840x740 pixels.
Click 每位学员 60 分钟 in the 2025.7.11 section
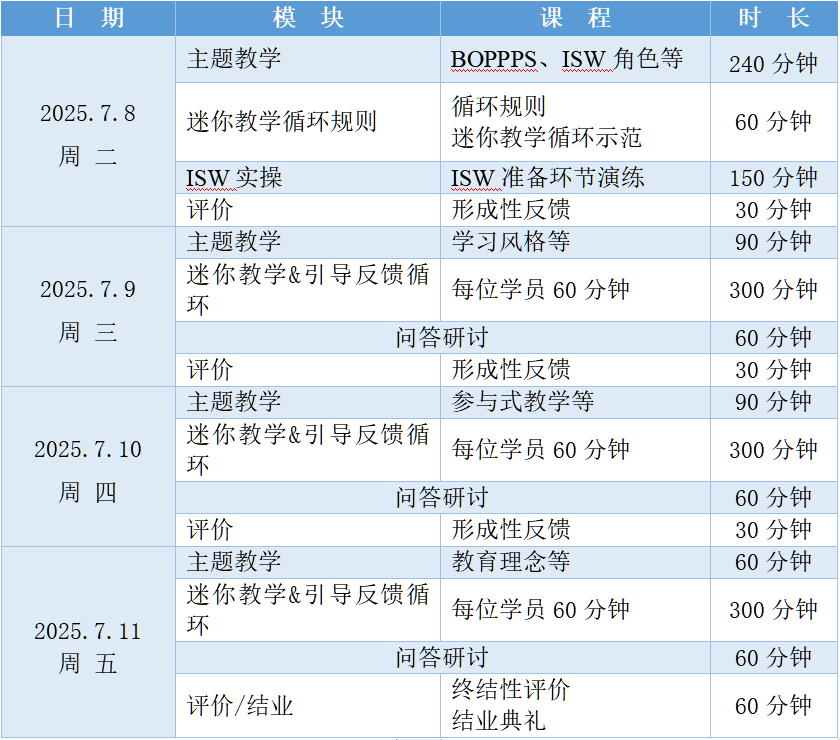(x=575, y=610)
